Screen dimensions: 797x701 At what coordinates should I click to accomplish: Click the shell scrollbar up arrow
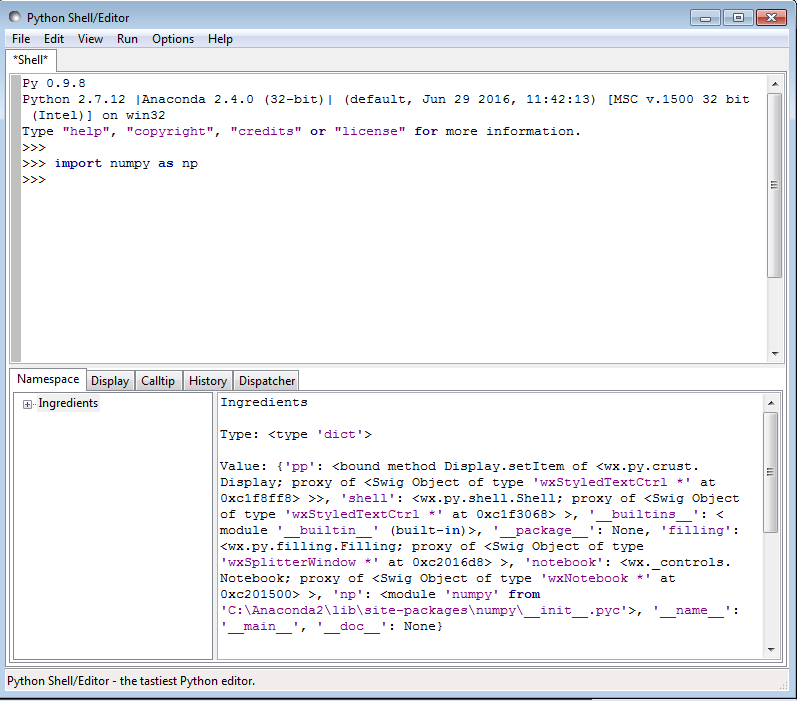(x=774, y=82)
